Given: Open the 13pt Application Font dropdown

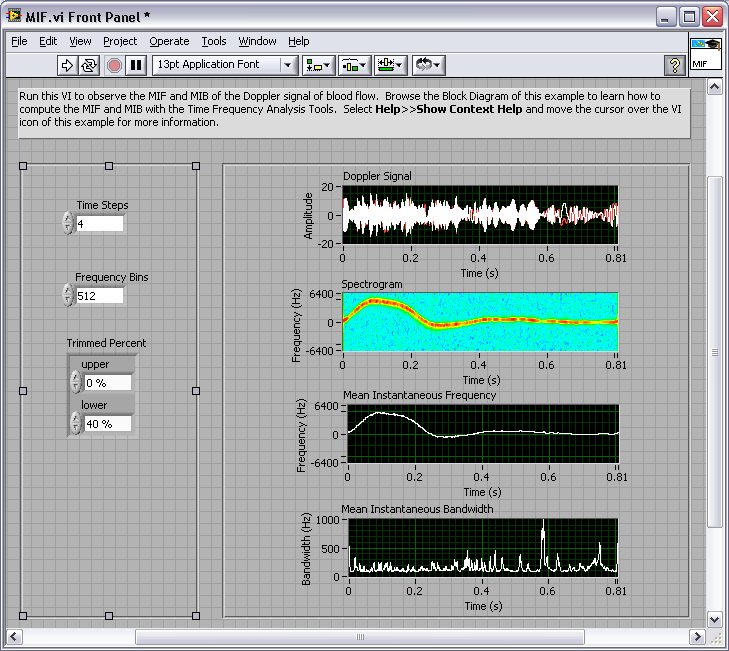Looking at the screenshot, I should [x=224, y=65].
